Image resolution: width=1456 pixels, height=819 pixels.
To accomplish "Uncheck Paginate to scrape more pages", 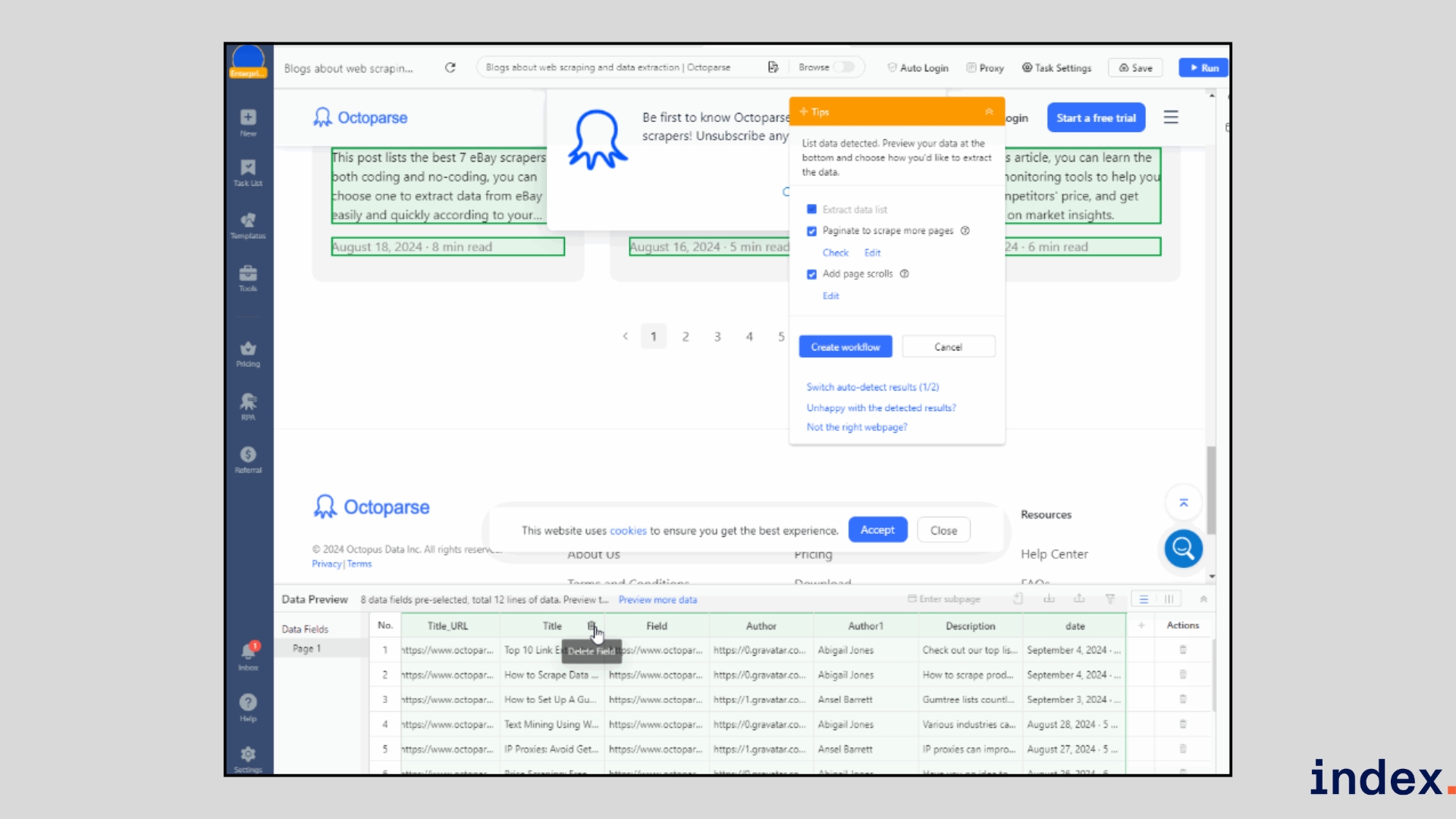I will click(x=811, y=231).
